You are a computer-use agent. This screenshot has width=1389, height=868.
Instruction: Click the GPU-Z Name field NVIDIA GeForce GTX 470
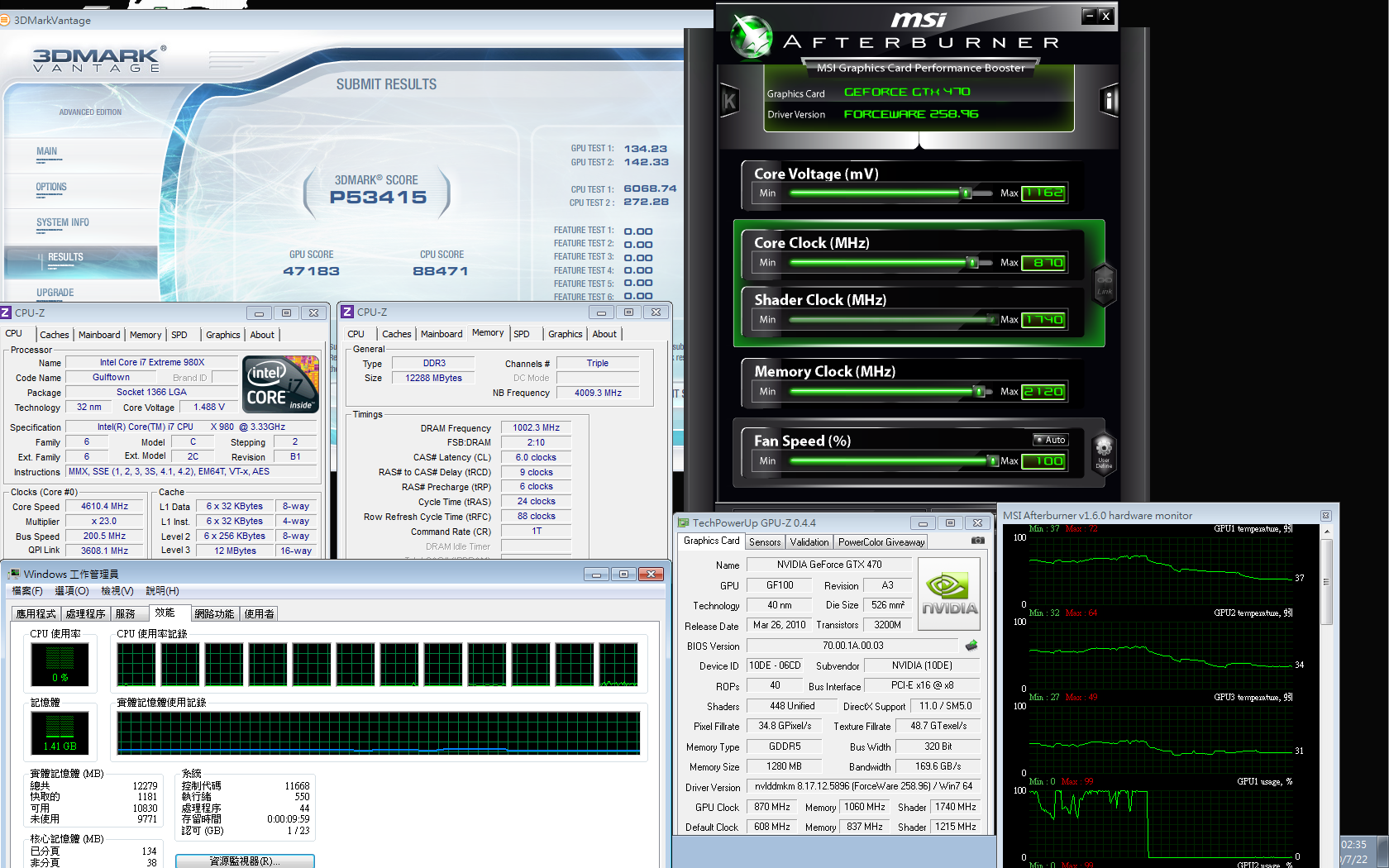[829, 565]
